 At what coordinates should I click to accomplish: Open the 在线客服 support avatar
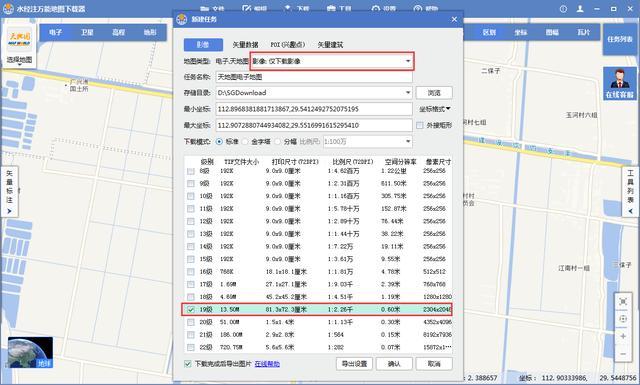click(620, 83)
